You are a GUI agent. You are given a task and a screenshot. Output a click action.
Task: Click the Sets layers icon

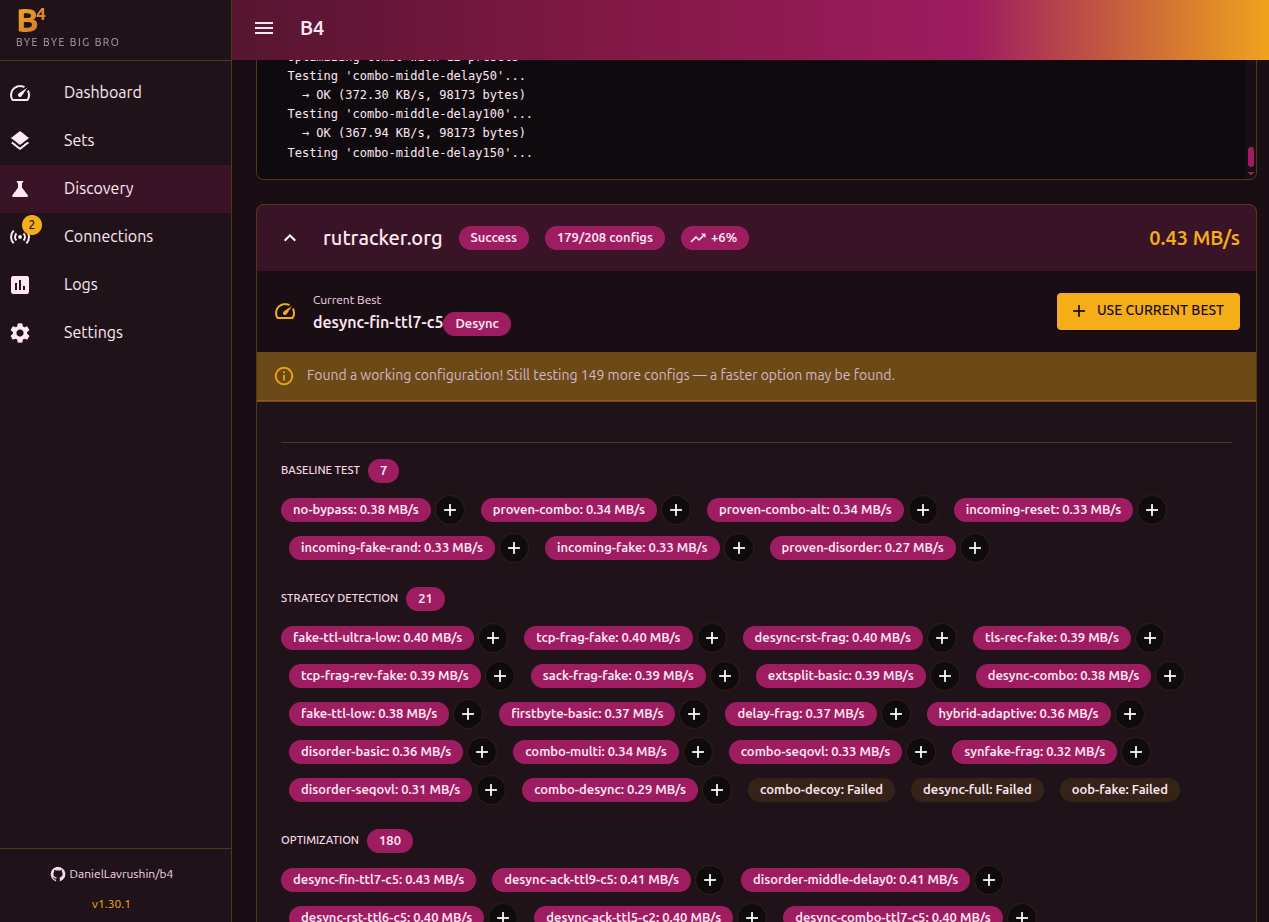tap(20, 141)
